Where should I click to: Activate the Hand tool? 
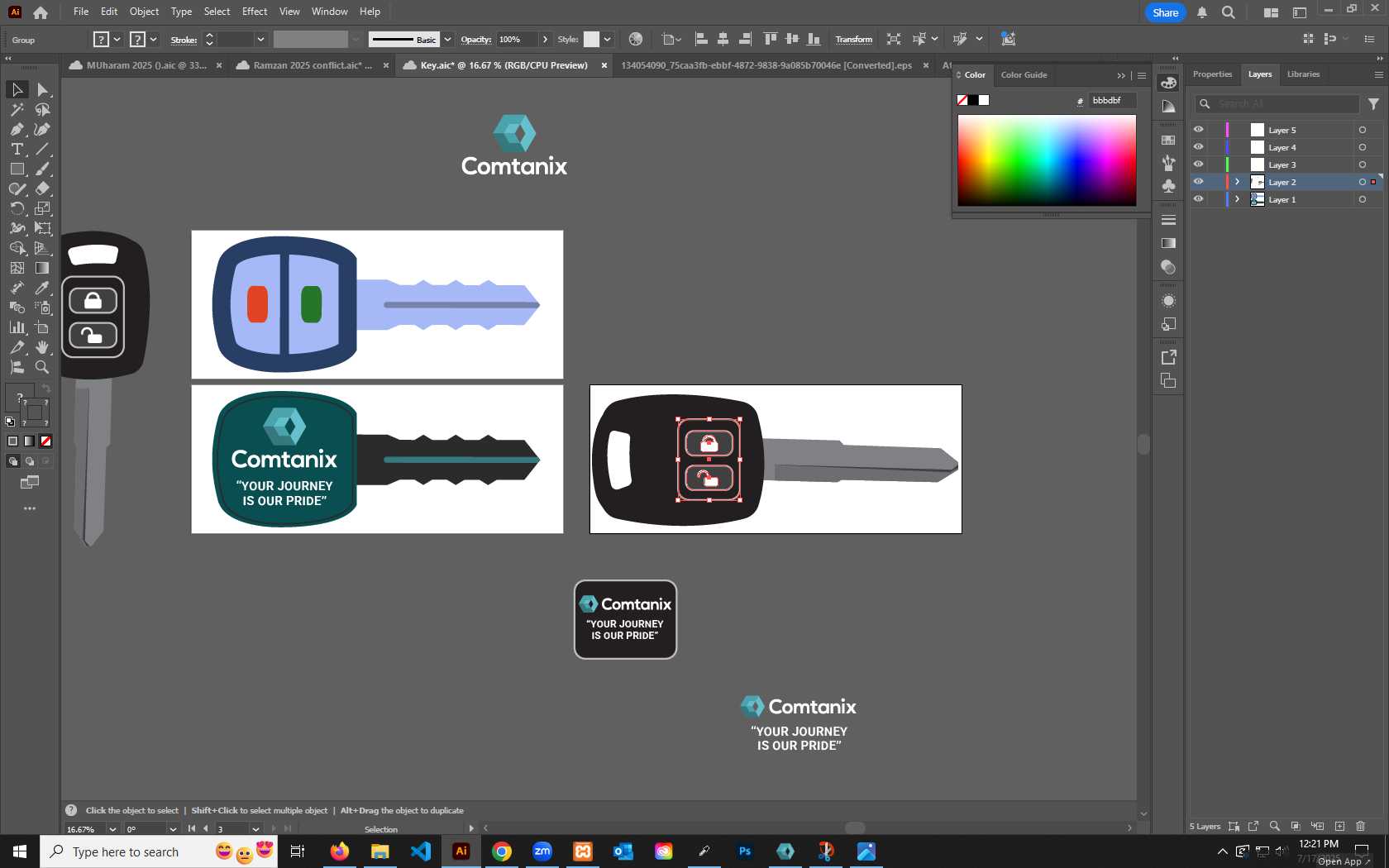(x=42, y=347)
